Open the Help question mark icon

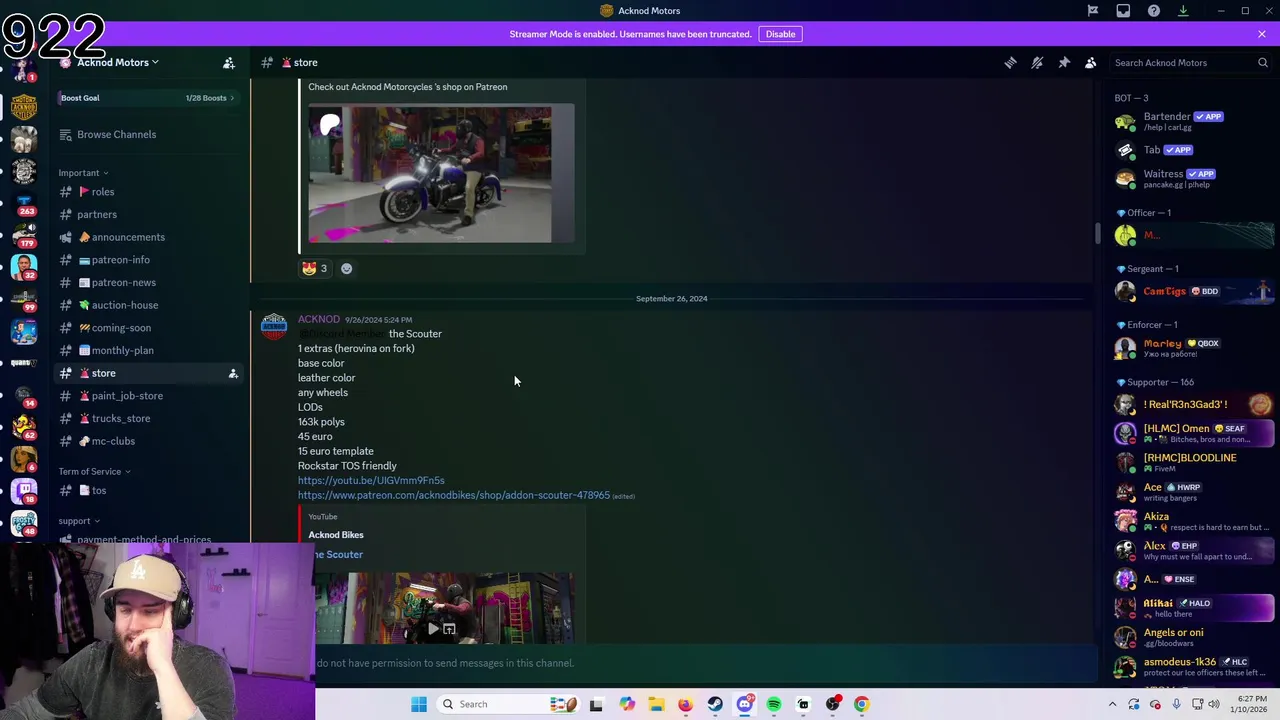click(1154, 11)
